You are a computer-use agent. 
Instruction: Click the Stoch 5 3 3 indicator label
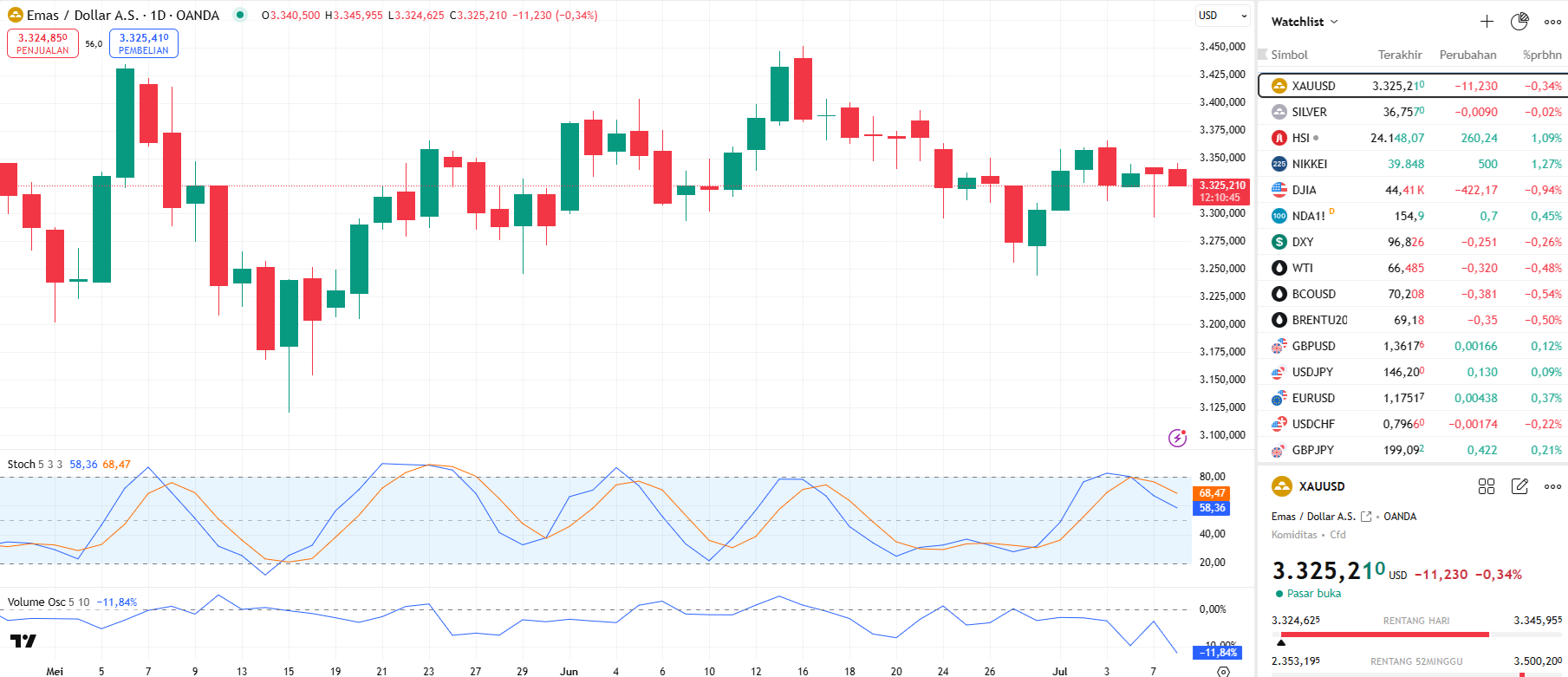tap(35, 465)
